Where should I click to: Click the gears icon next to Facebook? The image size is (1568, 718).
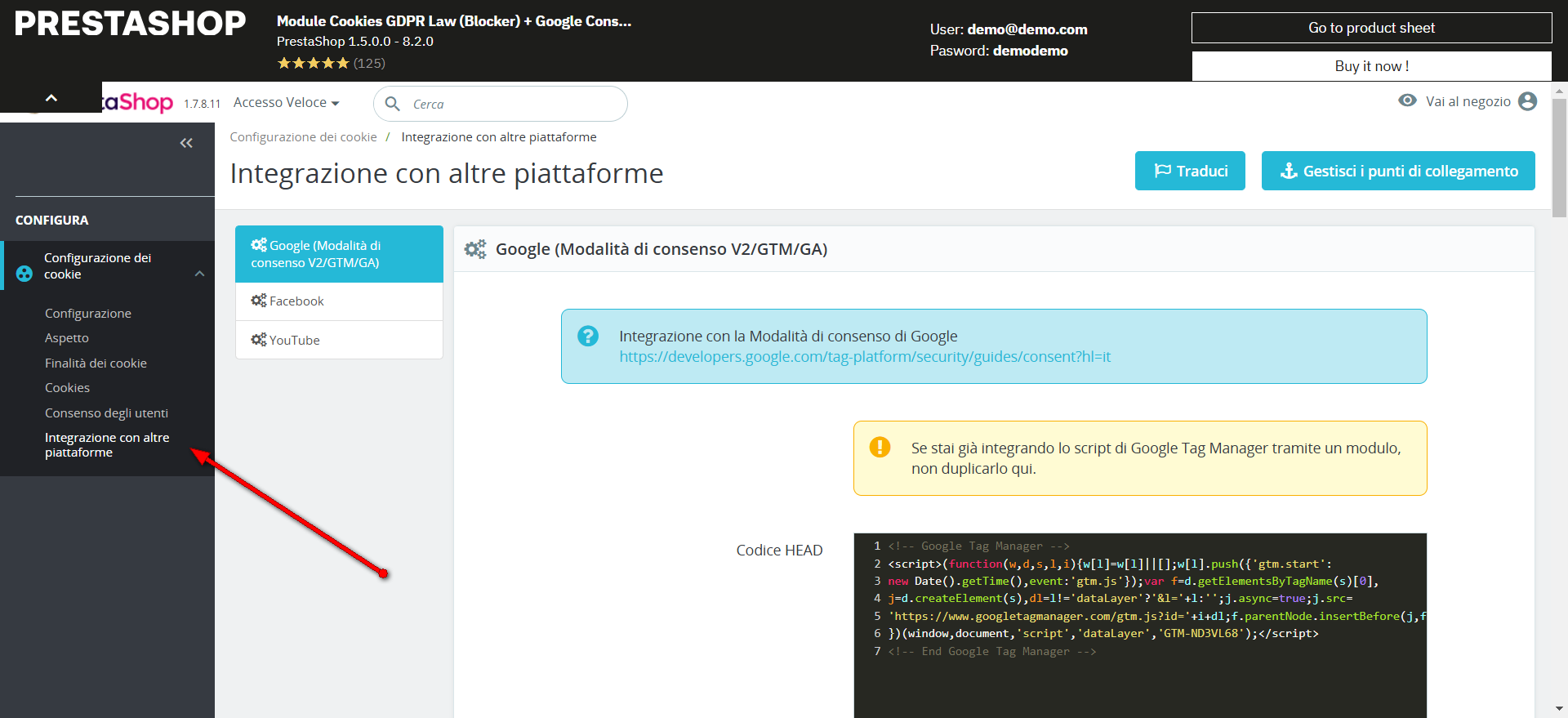(259, 301)
